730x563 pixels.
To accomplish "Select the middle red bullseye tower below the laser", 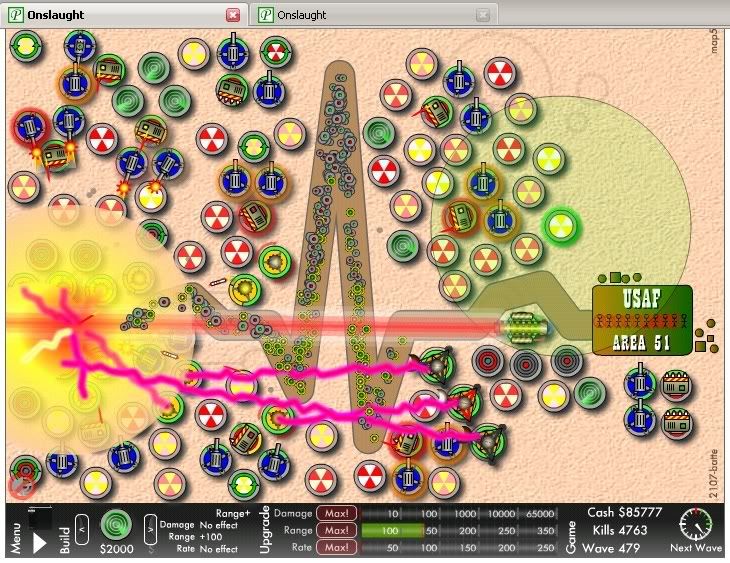I will click(x=526, y=363).
